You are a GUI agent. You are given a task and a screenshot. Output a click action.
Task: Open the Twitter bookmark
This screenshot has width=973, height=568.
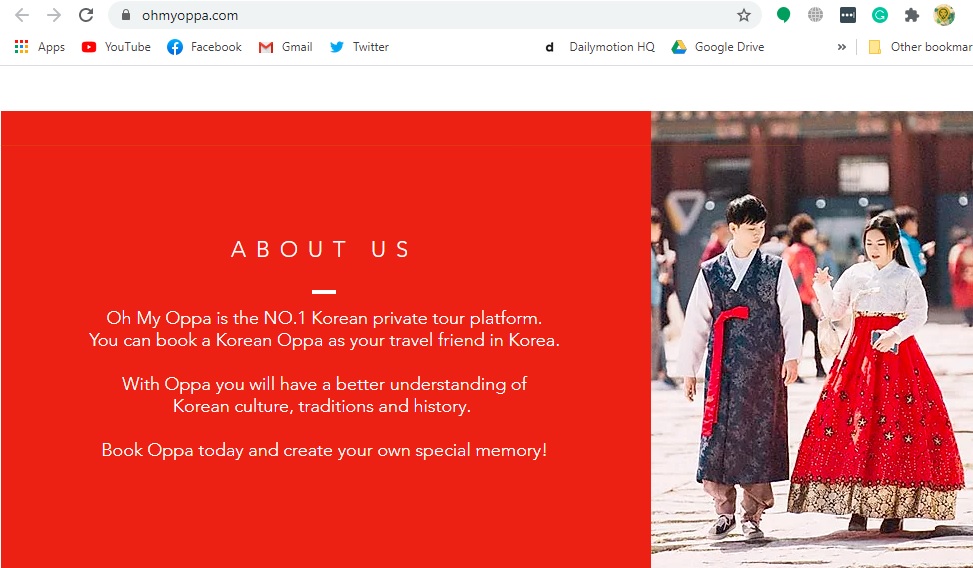[x=359, y=47]
